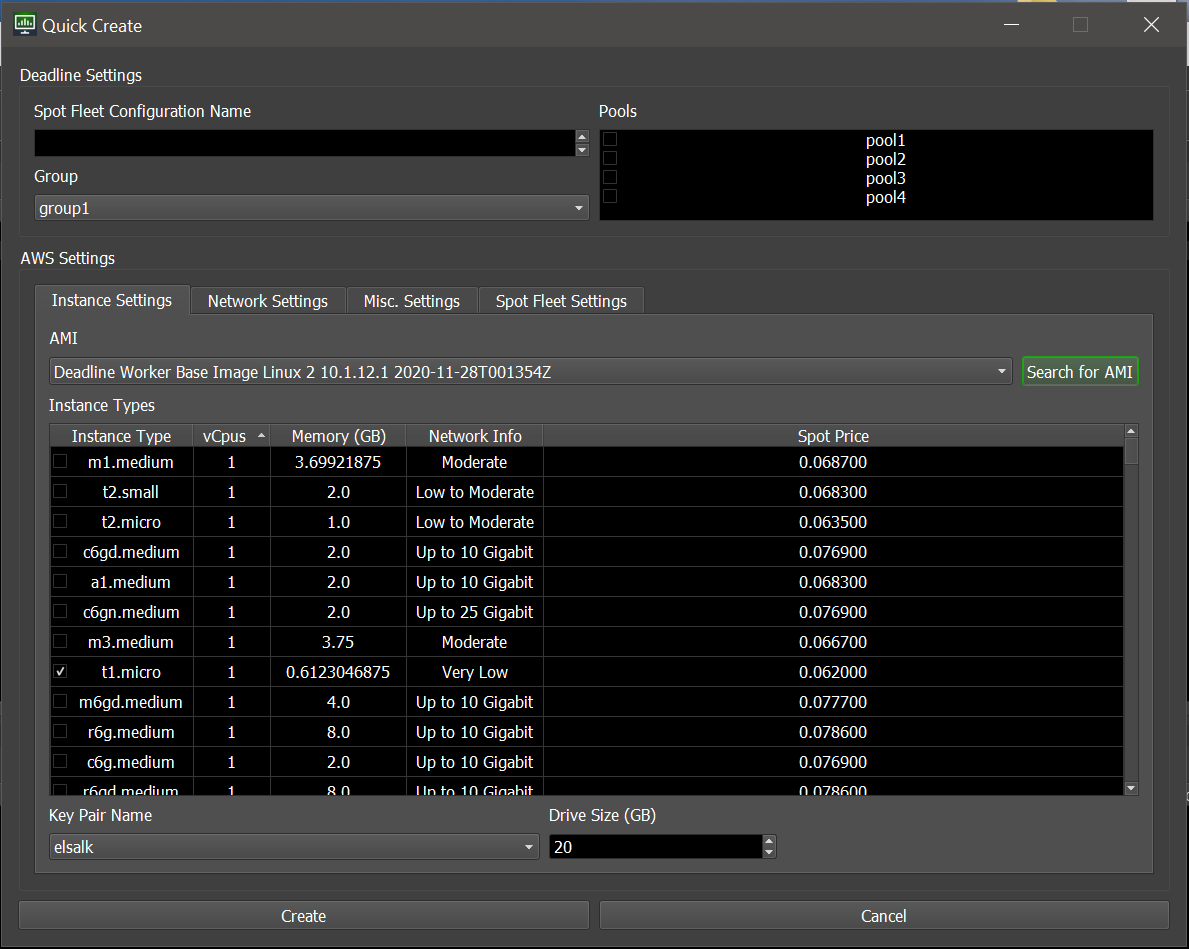Sort by the Instance Type column header

click(121, 436)
